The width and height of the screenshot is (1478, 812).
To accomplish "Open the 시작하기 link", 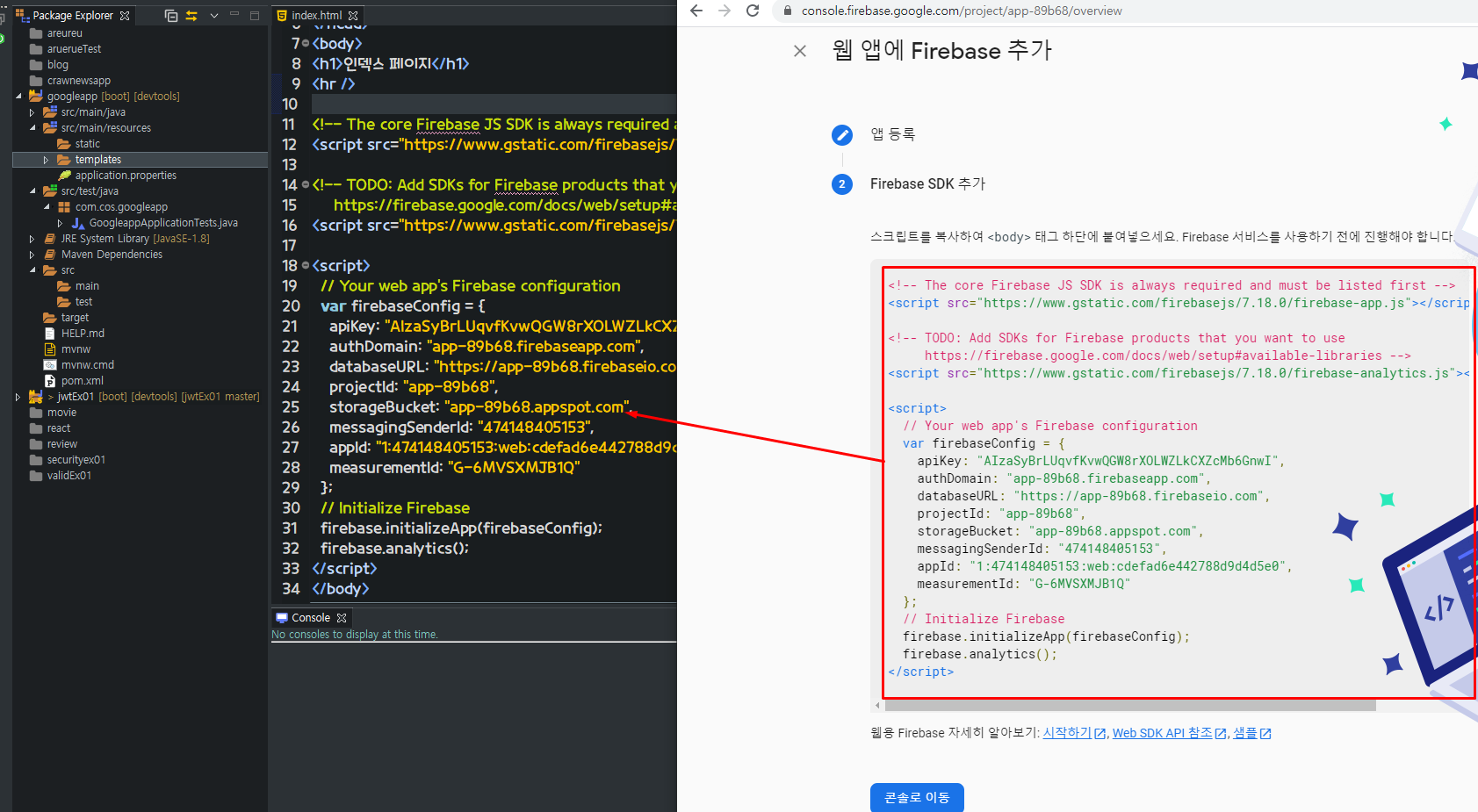I will point(1074,733).
